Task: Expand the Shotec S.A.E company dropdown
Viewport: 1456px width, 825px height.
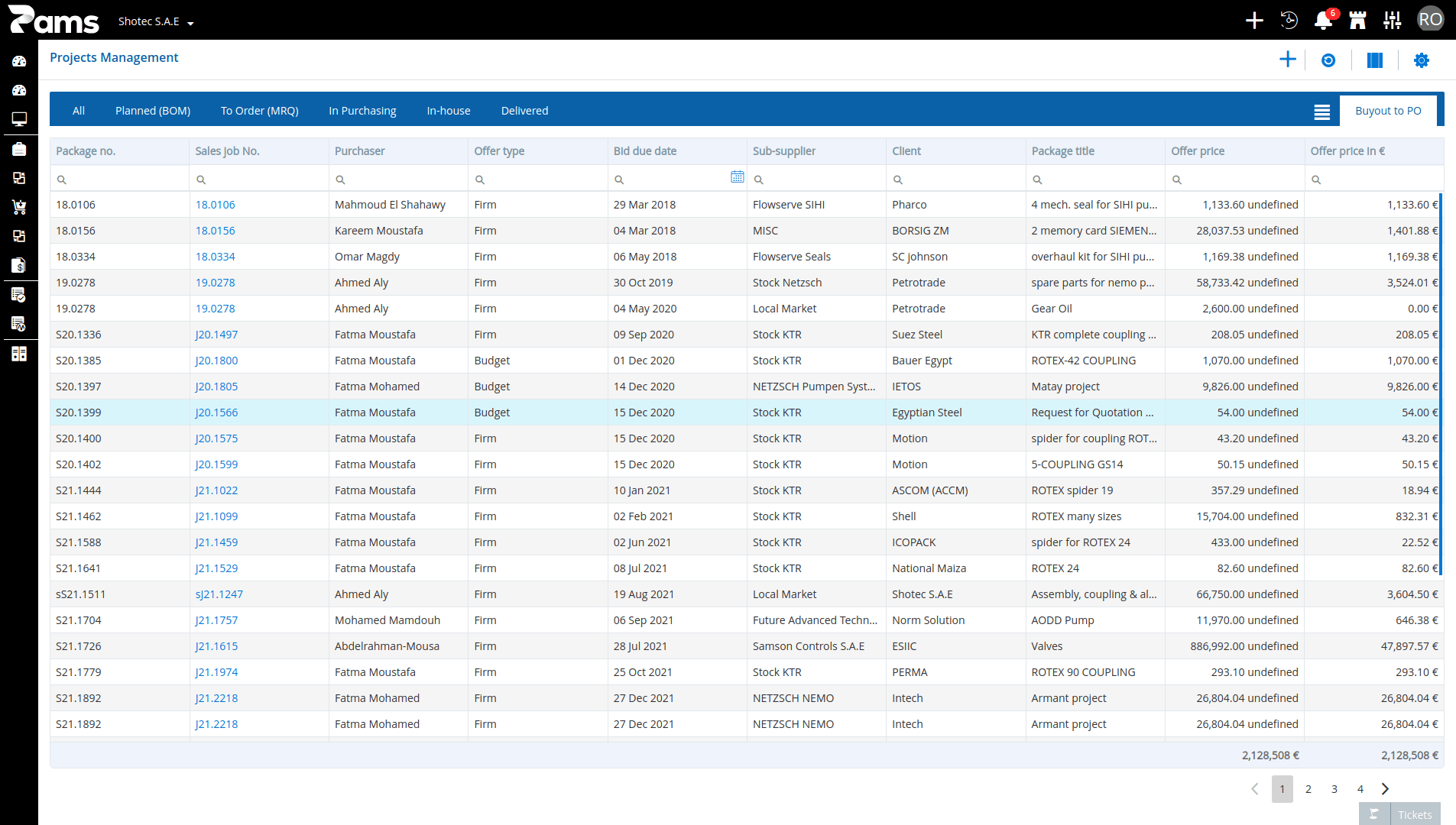Action: coord(156,21)
